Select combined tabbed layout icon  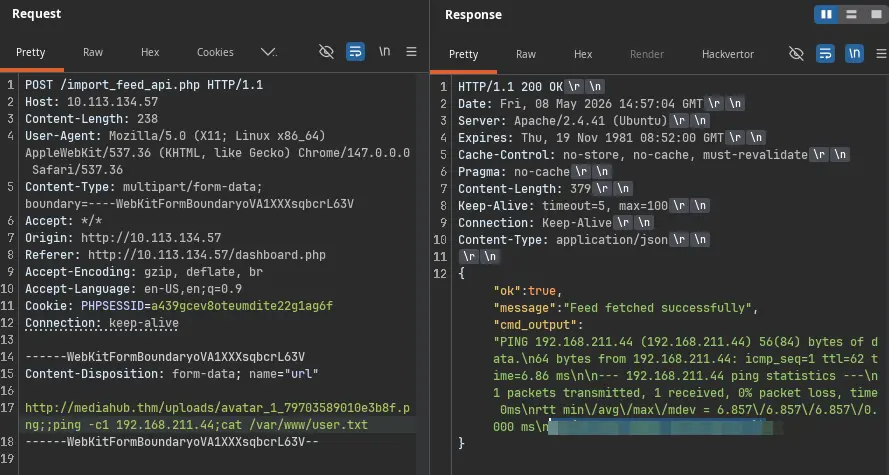[x=877, y=15]
